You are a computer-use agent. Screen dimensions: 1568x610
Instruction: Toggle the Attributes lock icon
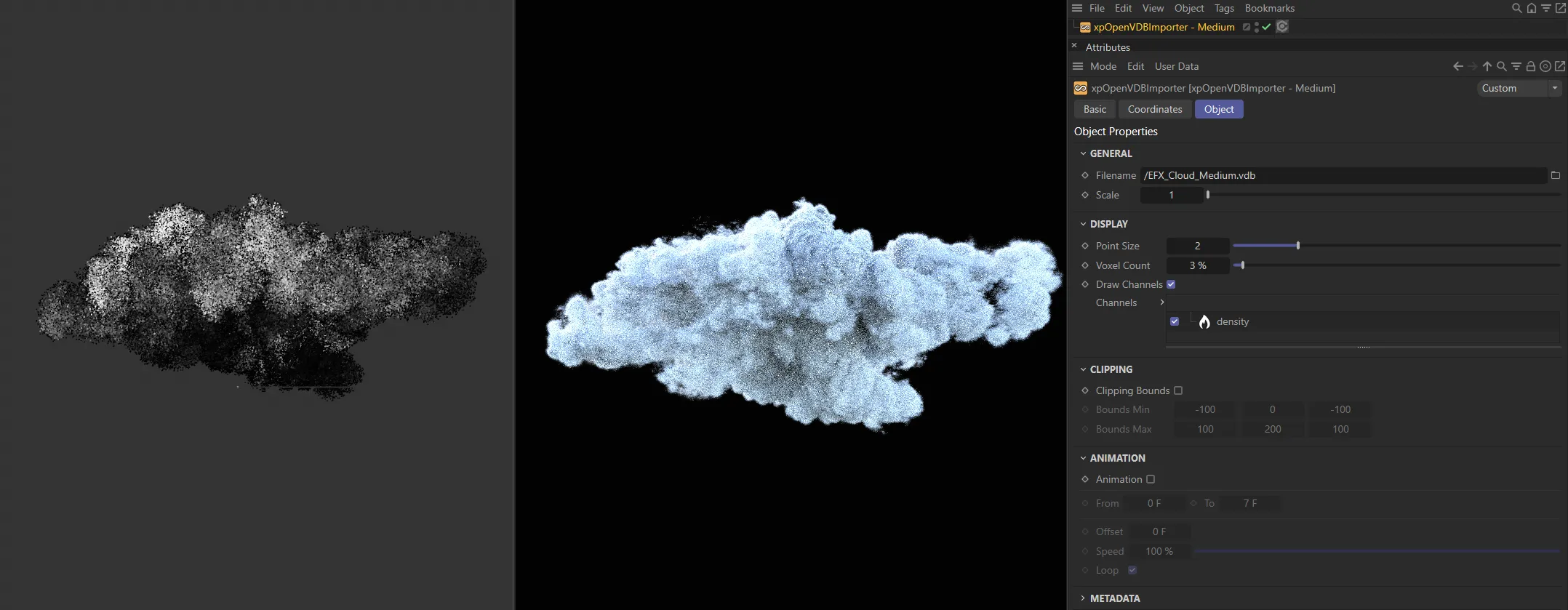(x=1531, y=66)
